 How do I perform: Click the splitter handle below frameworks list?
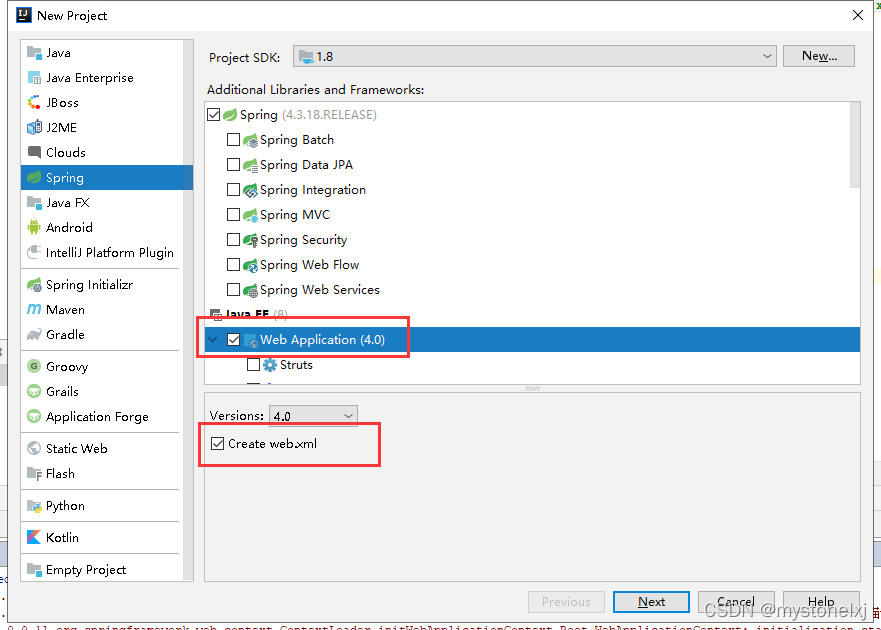tap(533, 388)
